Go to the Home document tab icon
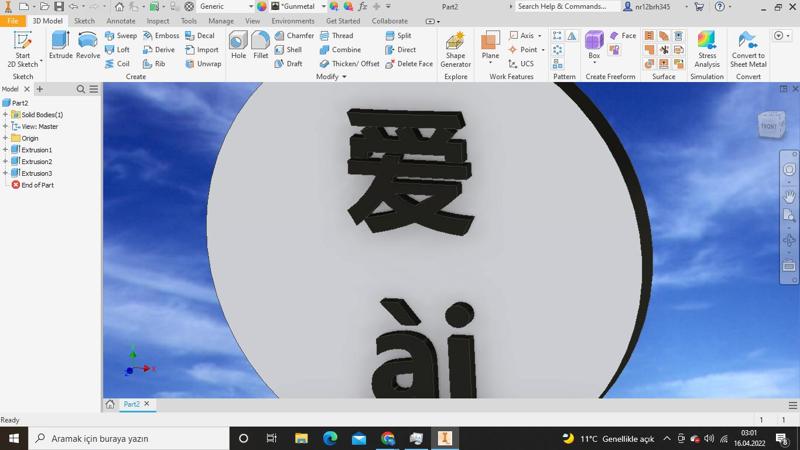This screenshot has width=800, height=450. point(110,404)
